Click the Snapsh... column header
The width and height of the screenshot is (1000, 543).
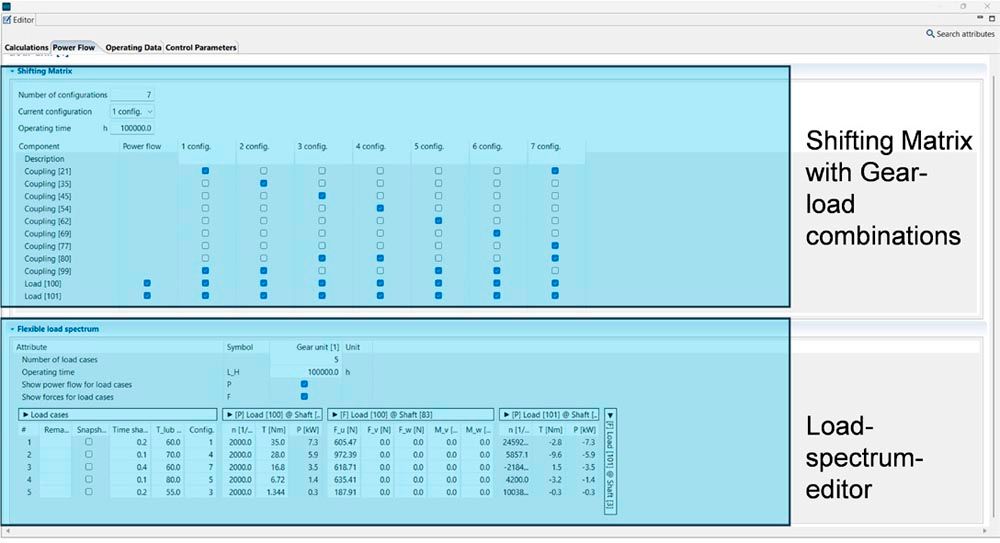[91, 429]
